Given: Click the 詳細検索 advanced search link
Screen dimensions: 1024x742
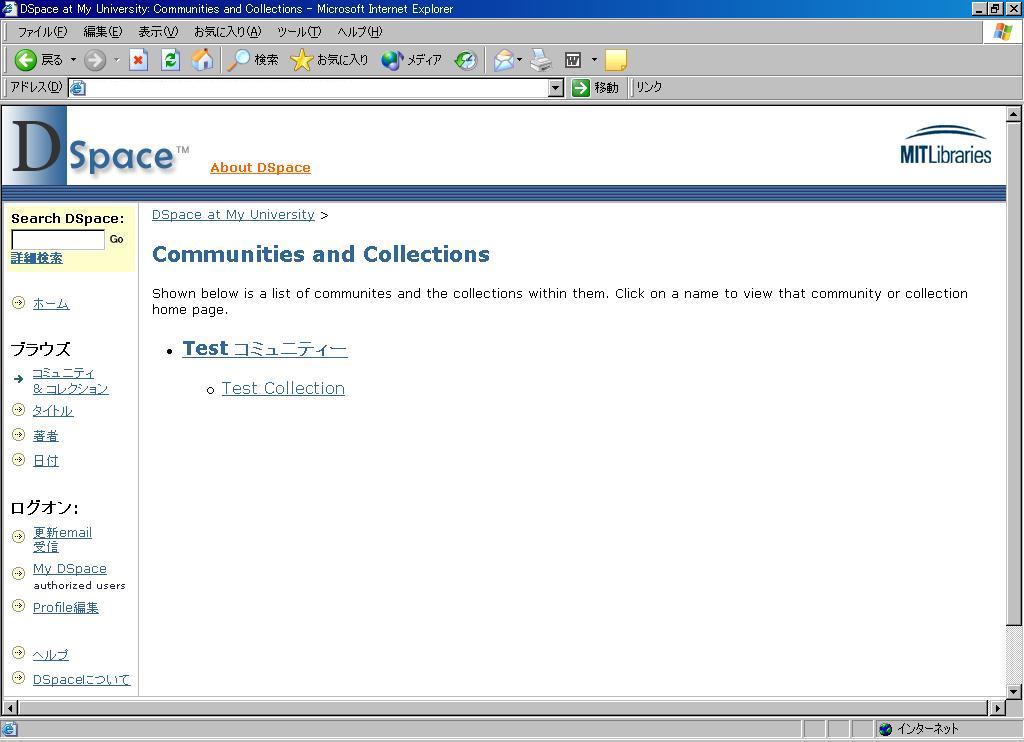Looking at the screenshot, I should [37, 258].
